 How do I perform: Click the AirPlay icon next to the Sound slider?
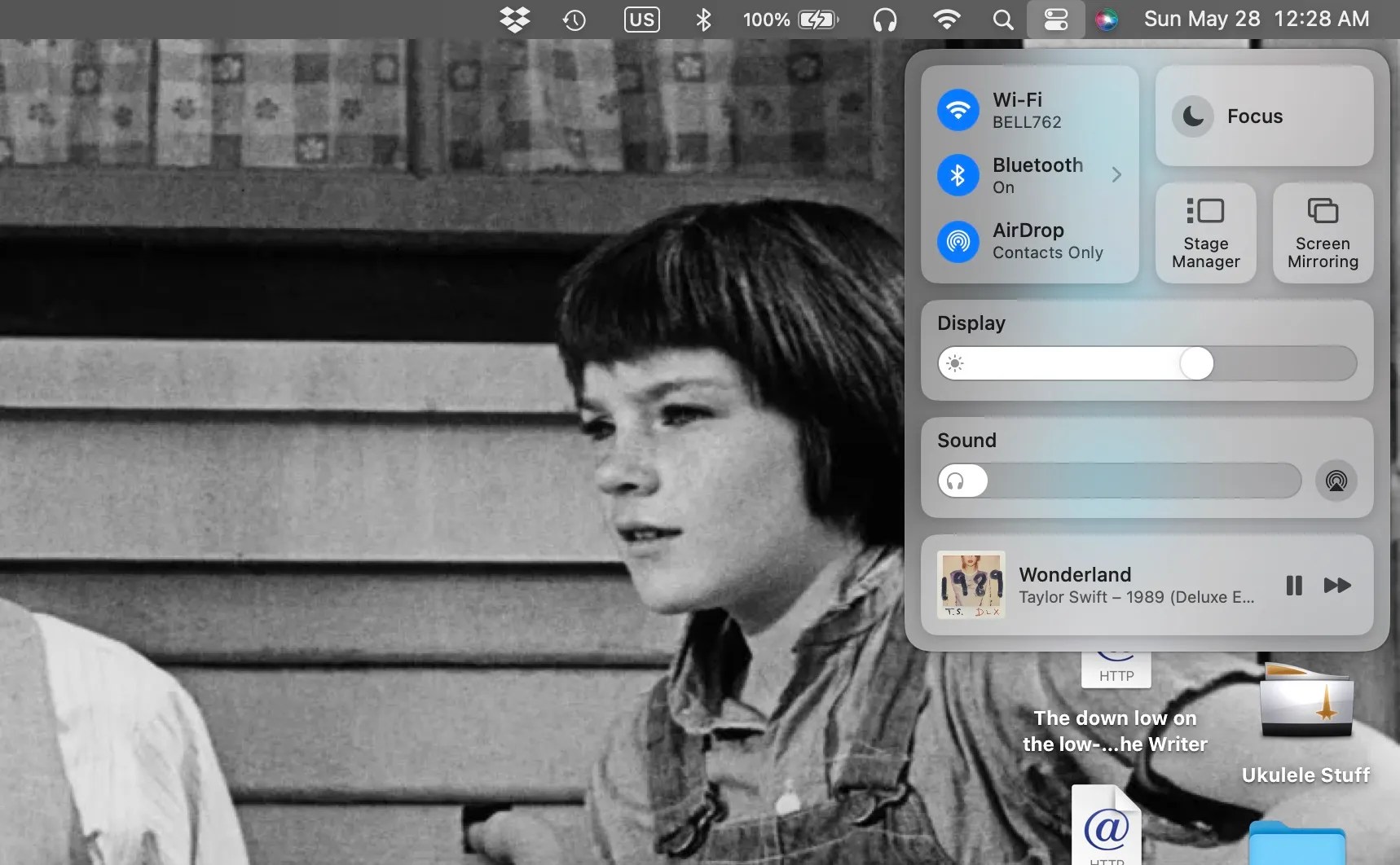(1335, 481)
